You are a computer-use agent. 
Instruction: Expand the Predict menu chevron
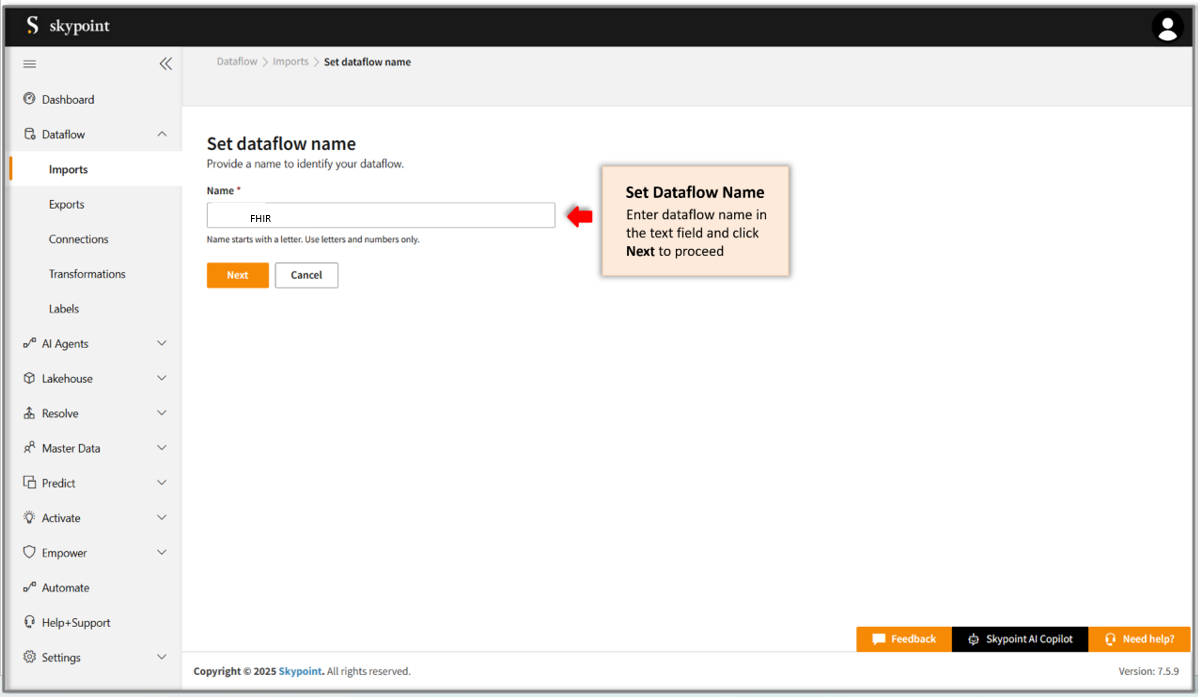point(162,483)
